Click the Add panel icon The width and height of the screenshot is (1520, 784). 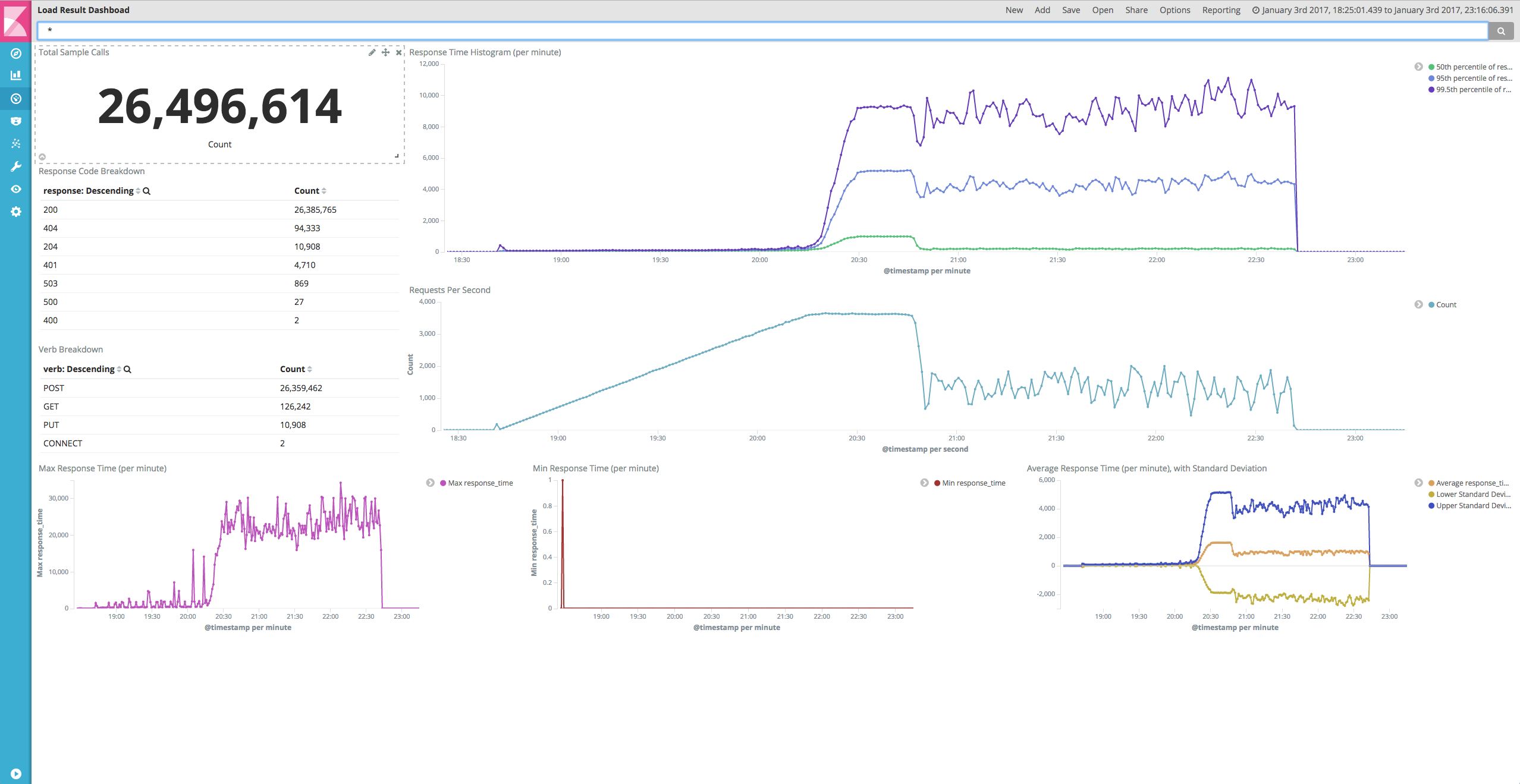[1042, 10]
